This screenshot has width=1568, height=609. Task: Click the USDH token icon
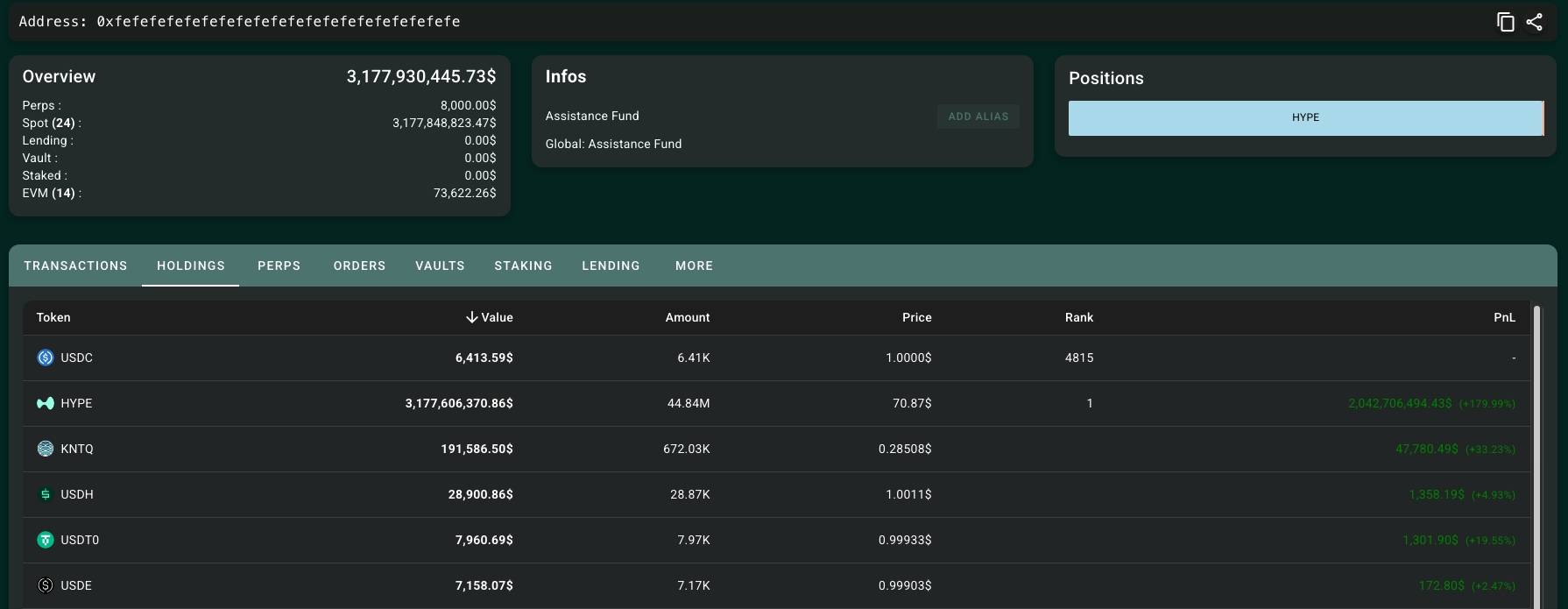46,494
